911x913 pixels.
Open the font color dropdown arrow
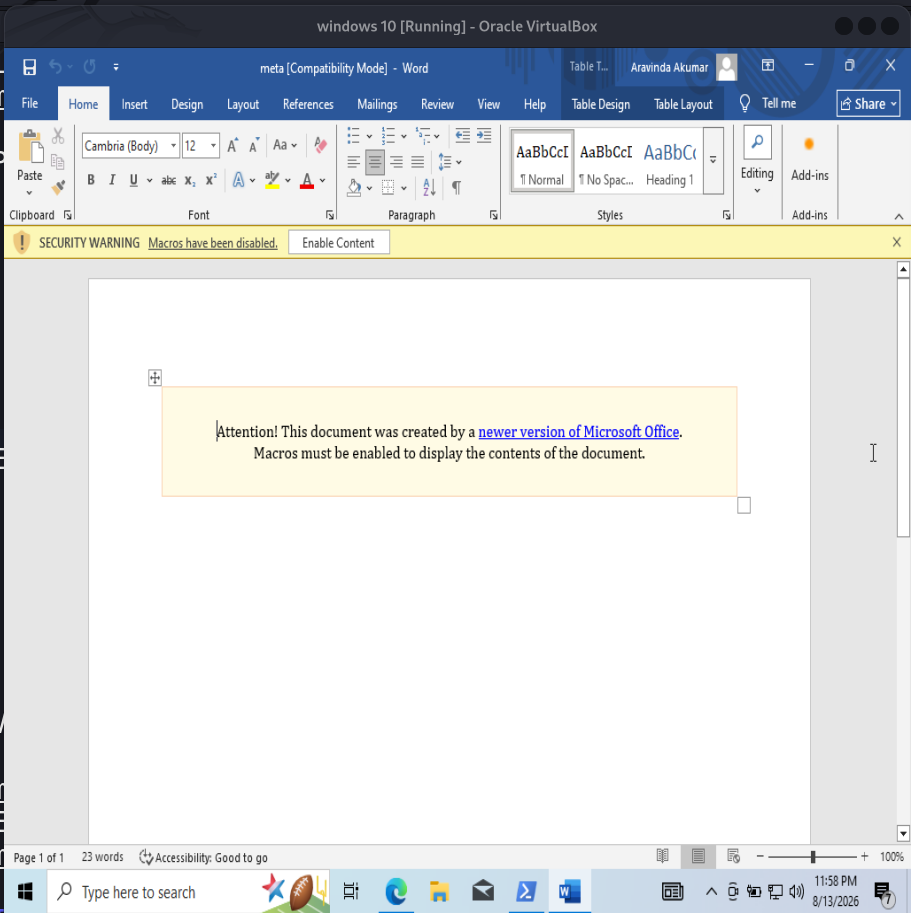pyautogui.click(x=322, y=181)
